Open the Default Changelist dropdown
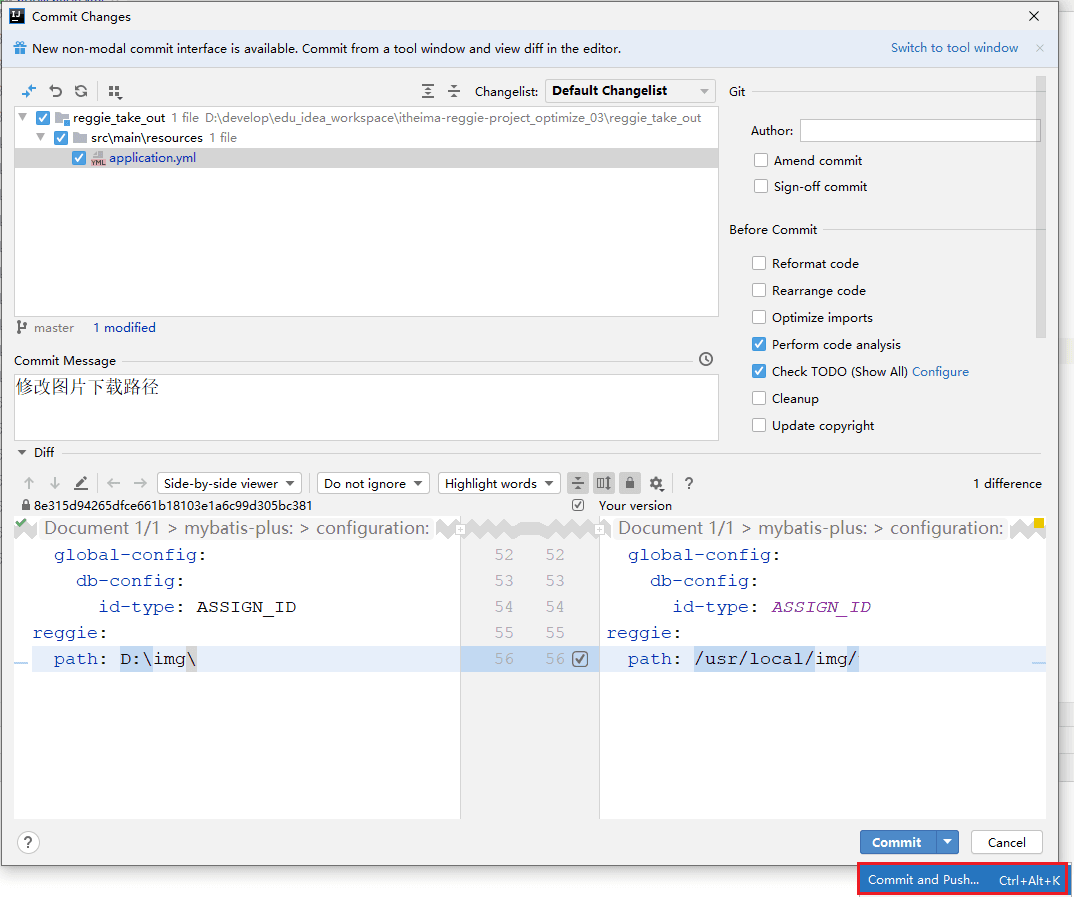The image size is (1074, 897). click(630, 91)
